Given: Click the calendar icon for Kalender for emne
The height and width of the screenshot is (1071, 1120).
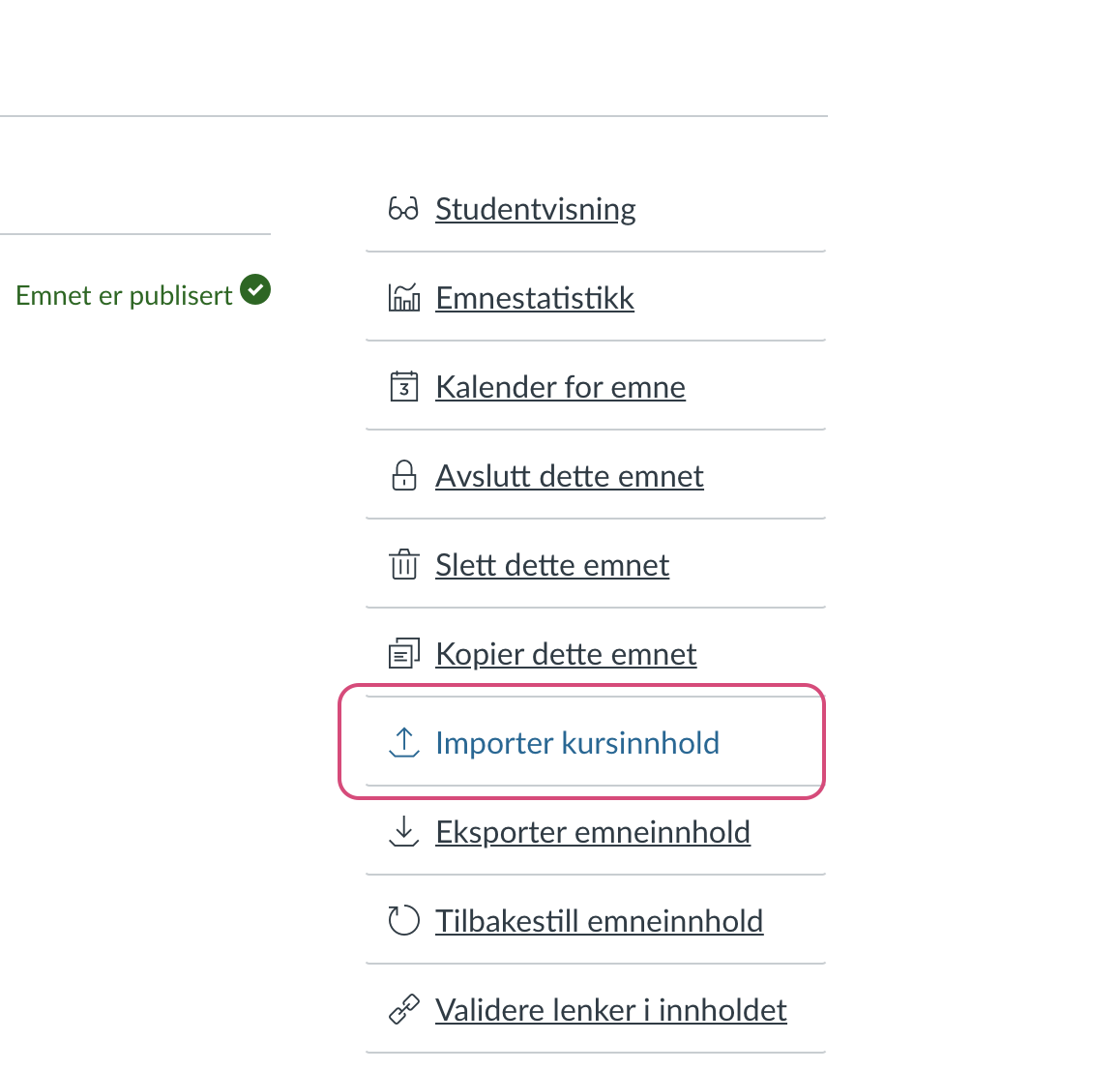Looking at the screenshot, I should [403, 387].
